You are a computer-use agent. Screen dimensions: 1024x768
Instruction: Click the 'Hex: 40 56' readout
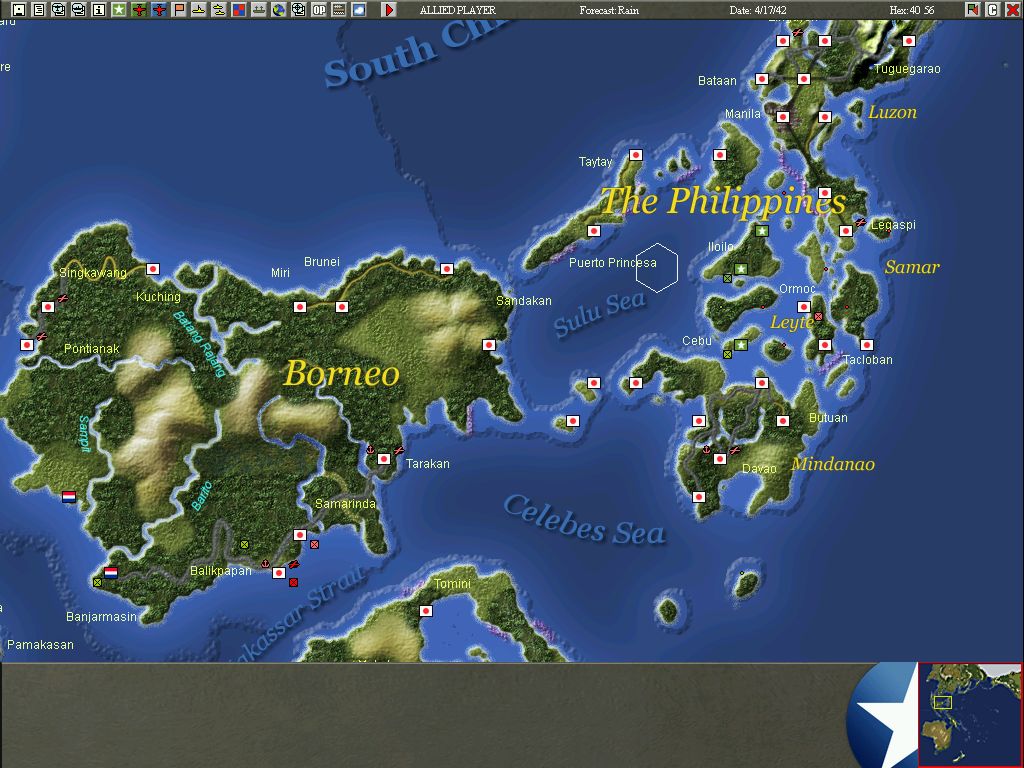[912, 10]
